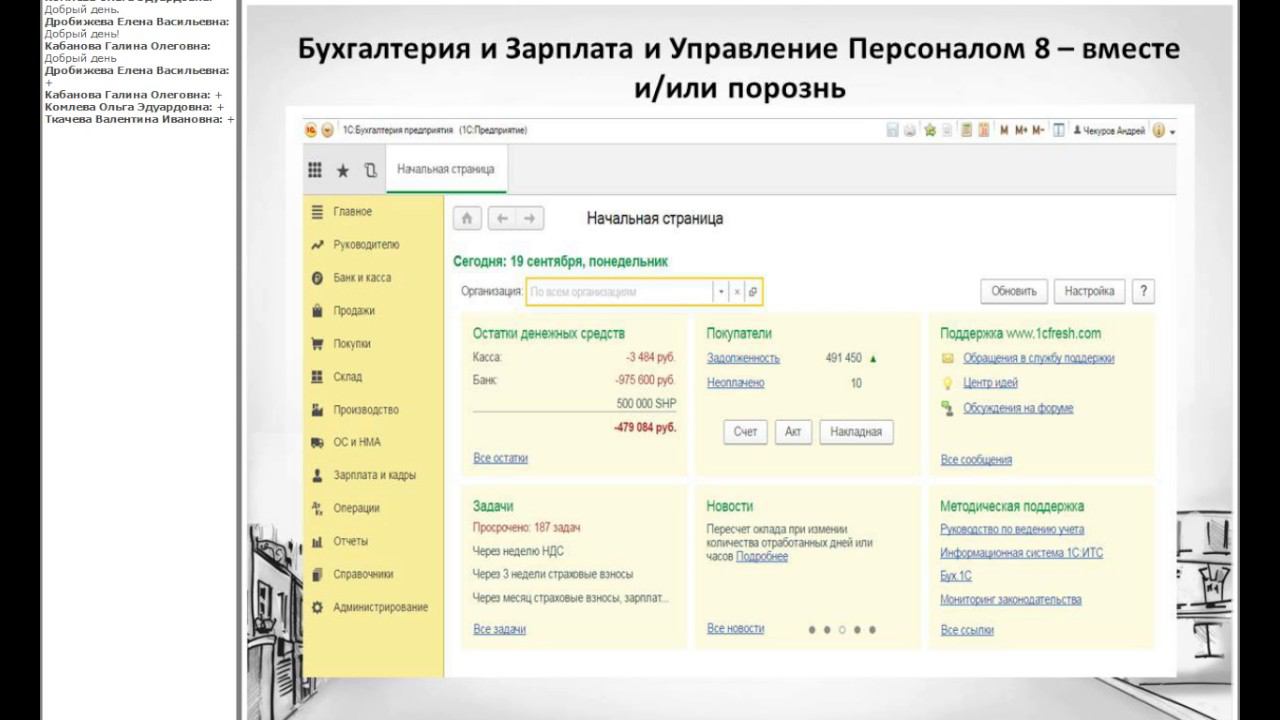Screen dimensions: 1280x720
Task: Click the question mark help button
Action: 1144,291
